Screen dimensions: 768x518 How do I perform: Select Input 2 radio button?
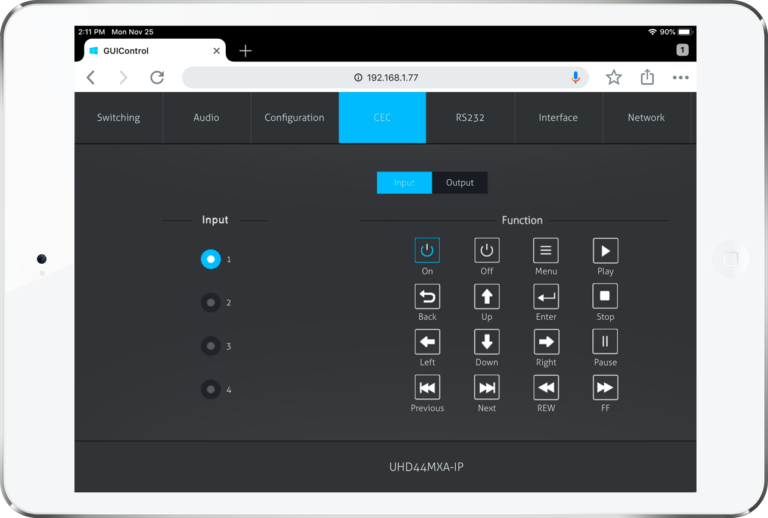tap(211, 303)
